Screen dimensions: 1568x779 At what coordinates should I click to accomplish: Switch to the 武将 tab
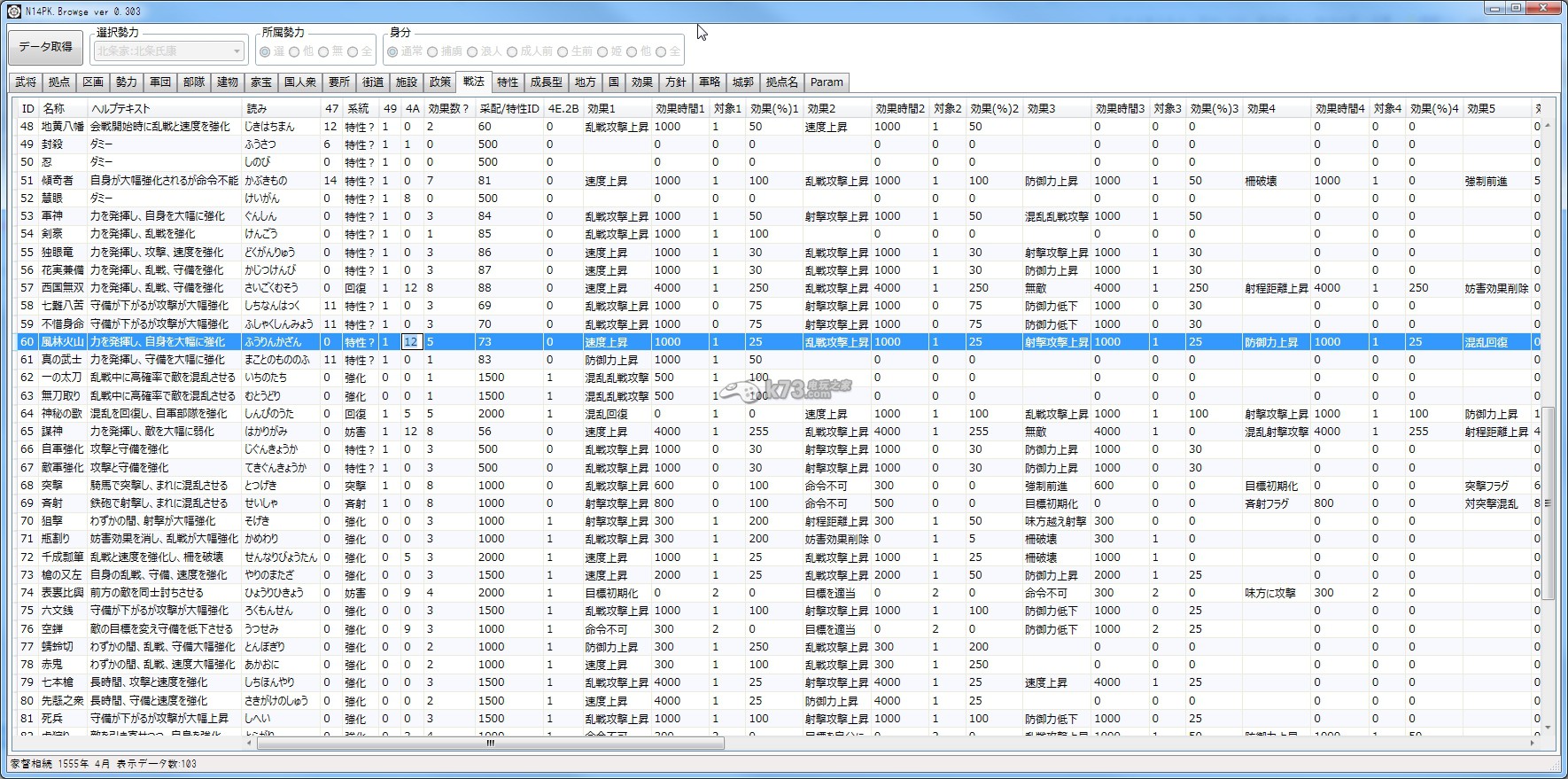pos(26,82)
